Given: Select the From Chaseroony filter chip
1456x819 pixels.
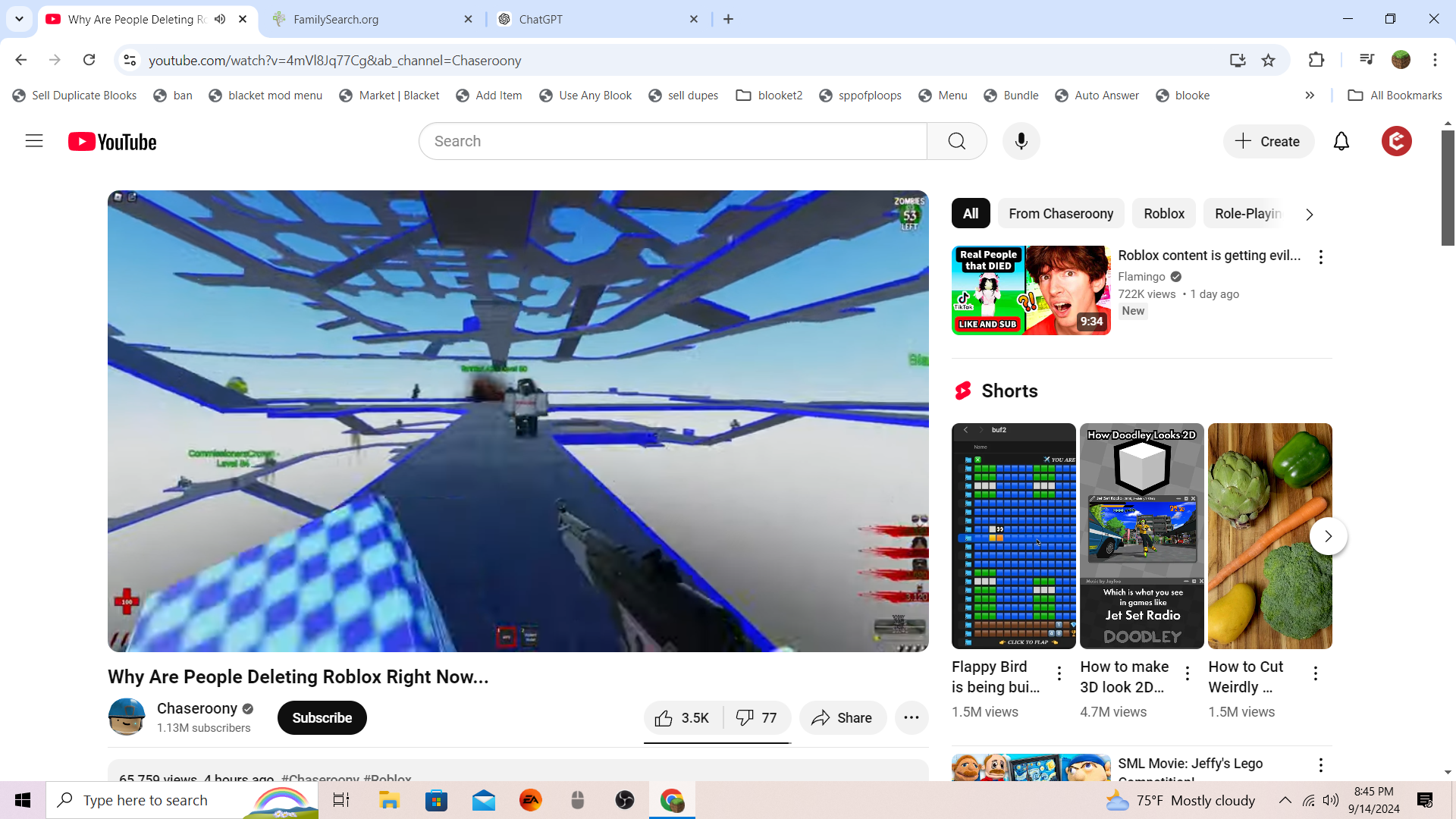Looking at the screenshot, I should click(1060, 214).
